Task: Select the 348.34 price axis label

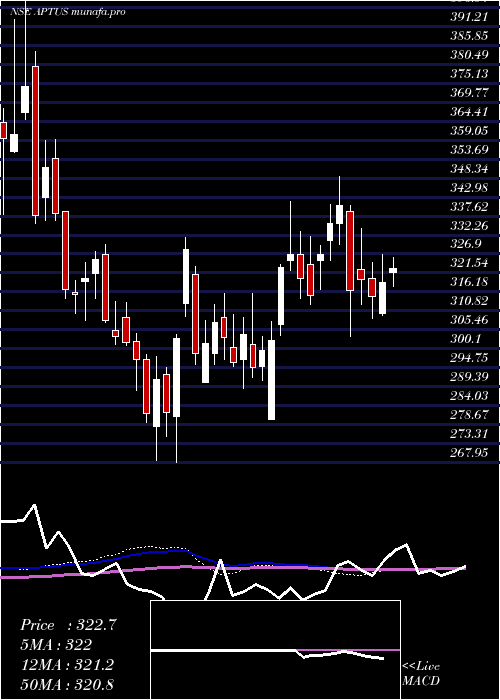Action: [469, 168]
